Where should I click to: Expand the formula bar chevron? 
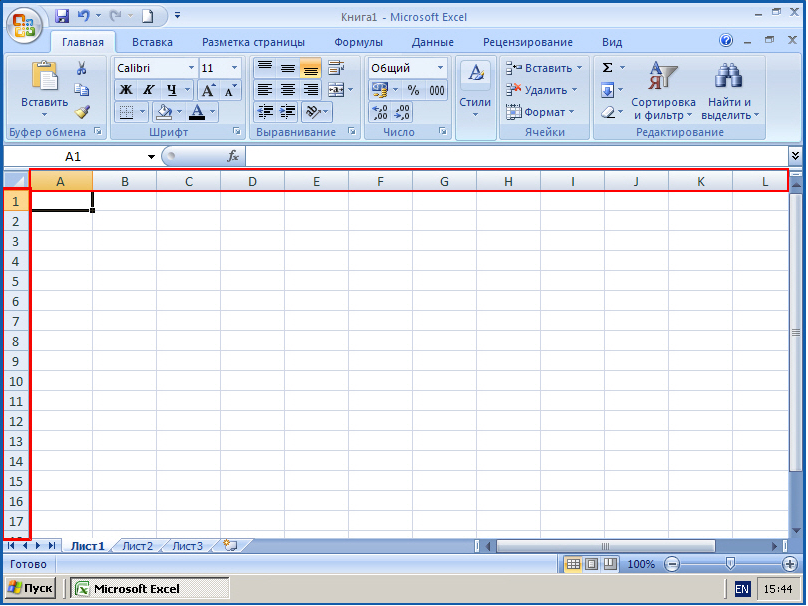(x=795, y=156)
